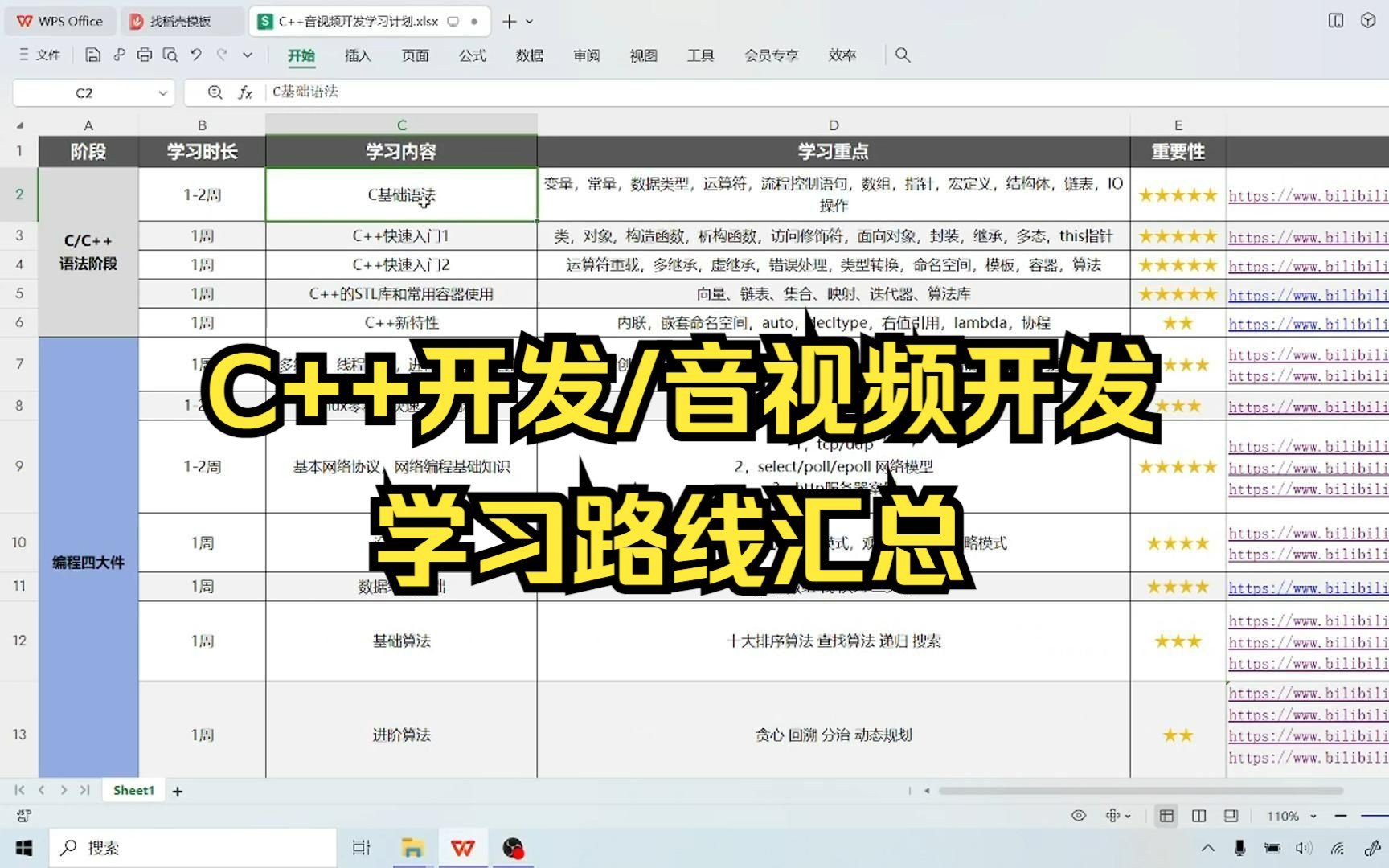Go to next sheet arrow

(64, 791)
